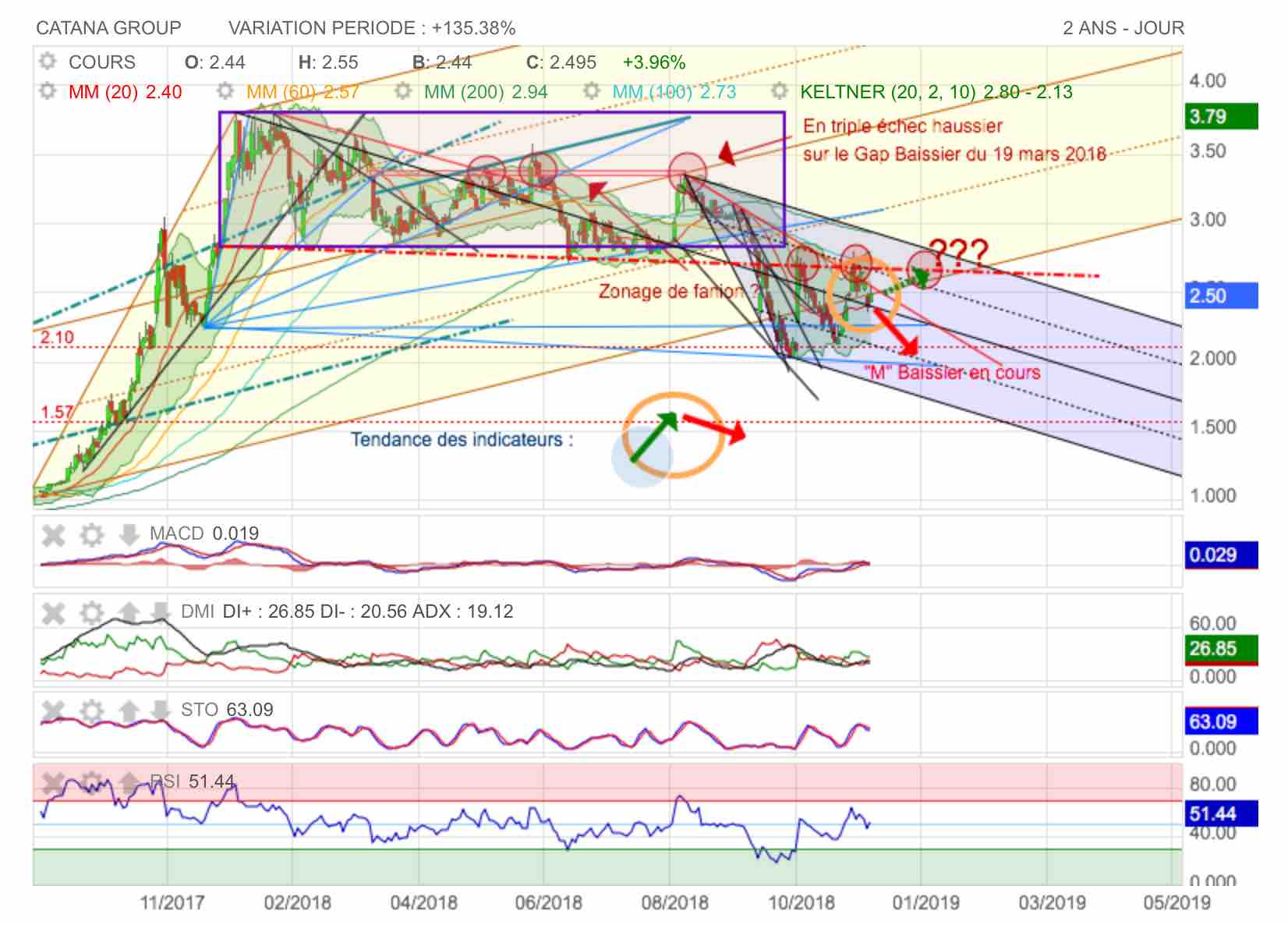Open MACD panel settings gear

[92, 535]
